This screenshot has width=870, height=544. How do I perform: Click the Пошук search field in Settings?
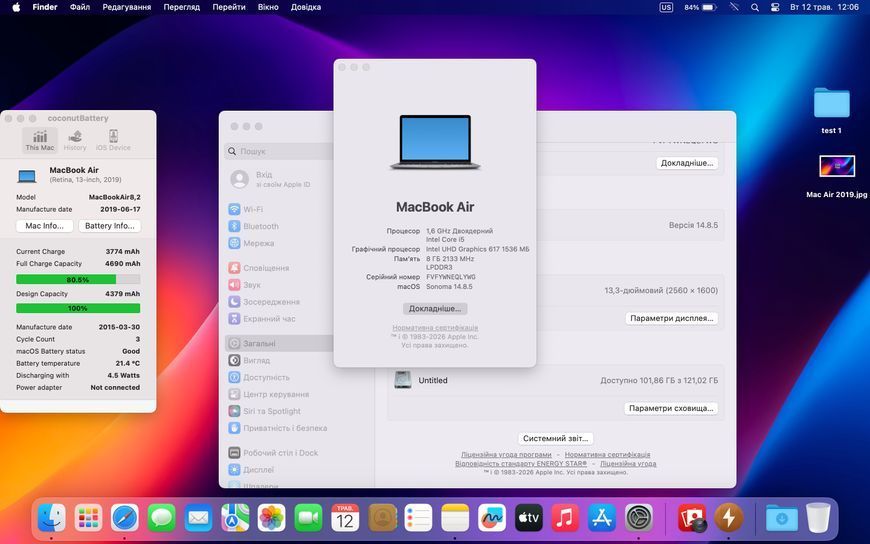point(280,151)
